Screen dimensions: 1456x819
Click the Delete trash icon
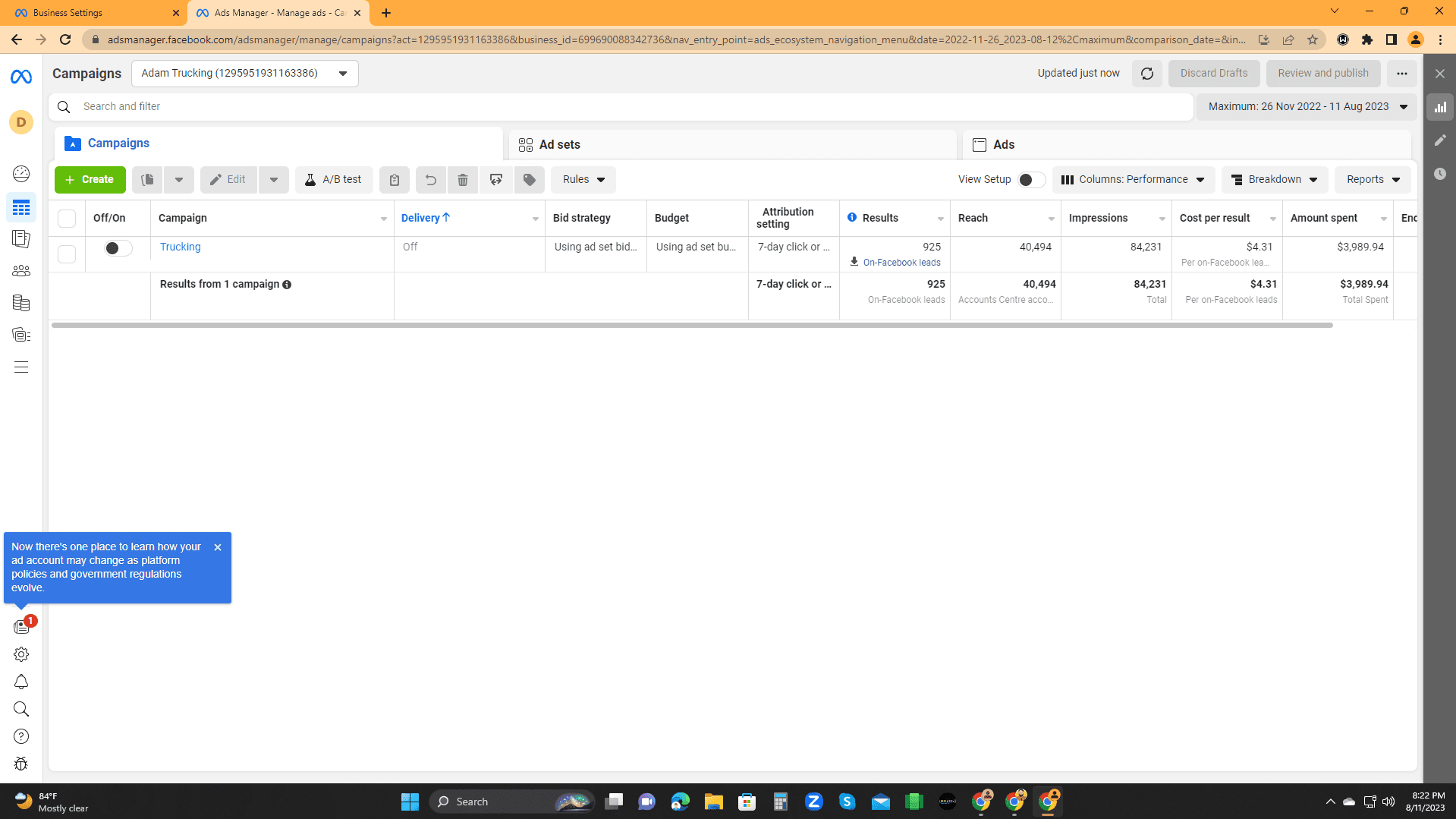click(x=463, y=180)
